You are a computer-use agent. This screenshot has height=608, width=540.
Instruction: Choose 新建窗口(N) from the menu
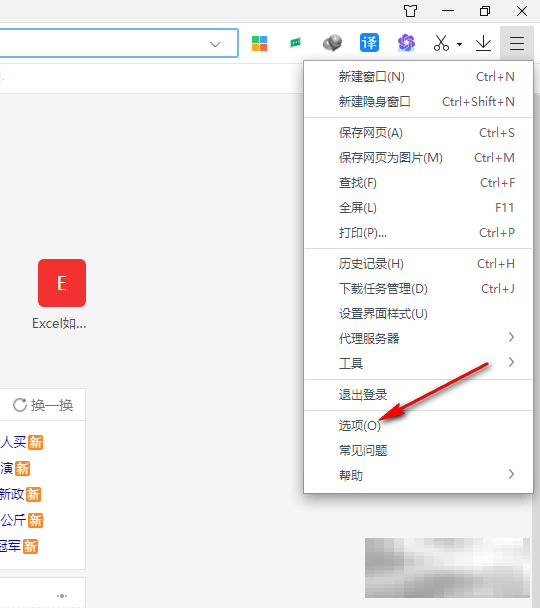[419, 77]
